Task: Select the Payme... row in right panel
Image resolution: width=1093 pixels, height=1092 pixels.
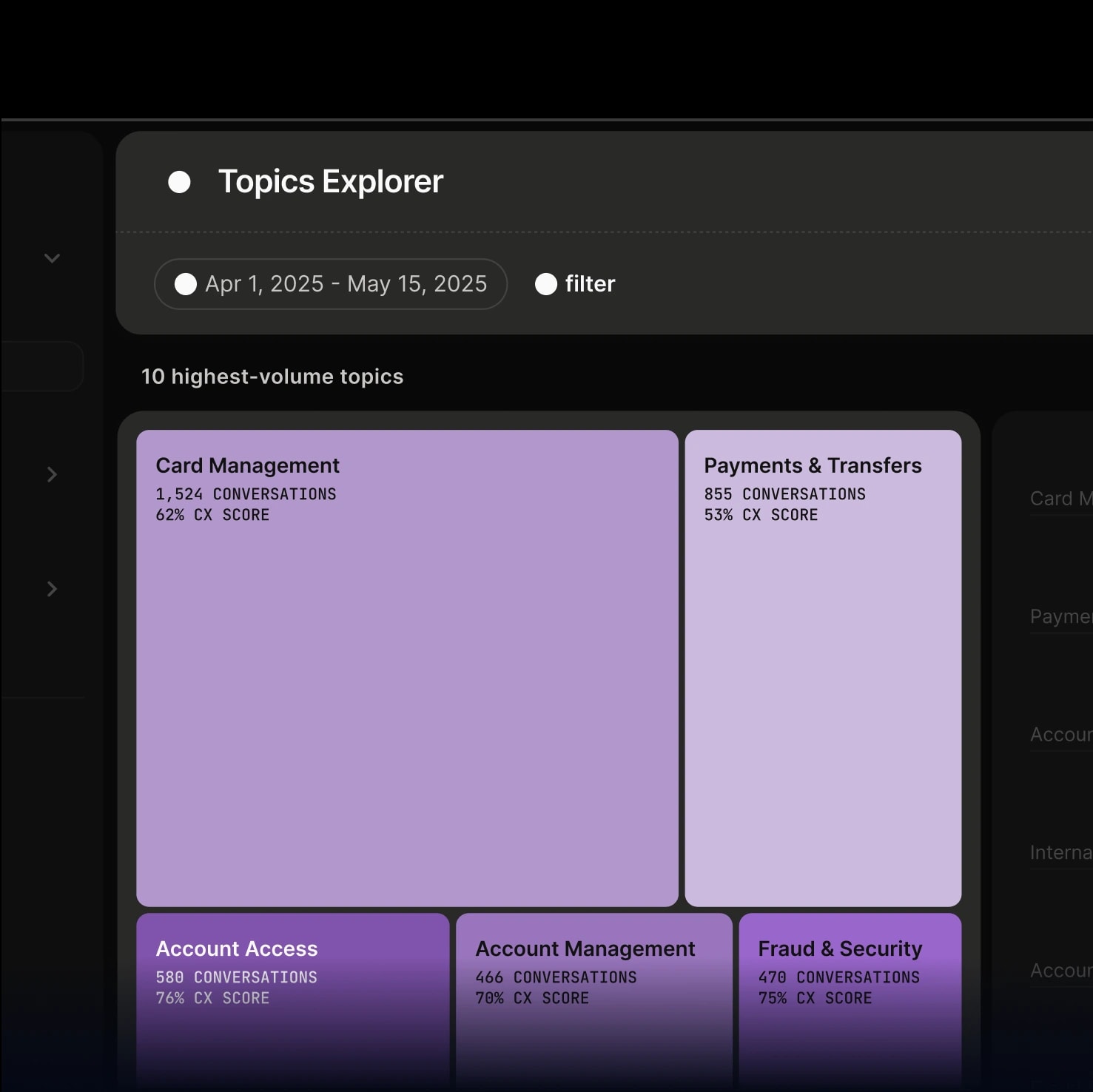Action: pos(1061,616)
